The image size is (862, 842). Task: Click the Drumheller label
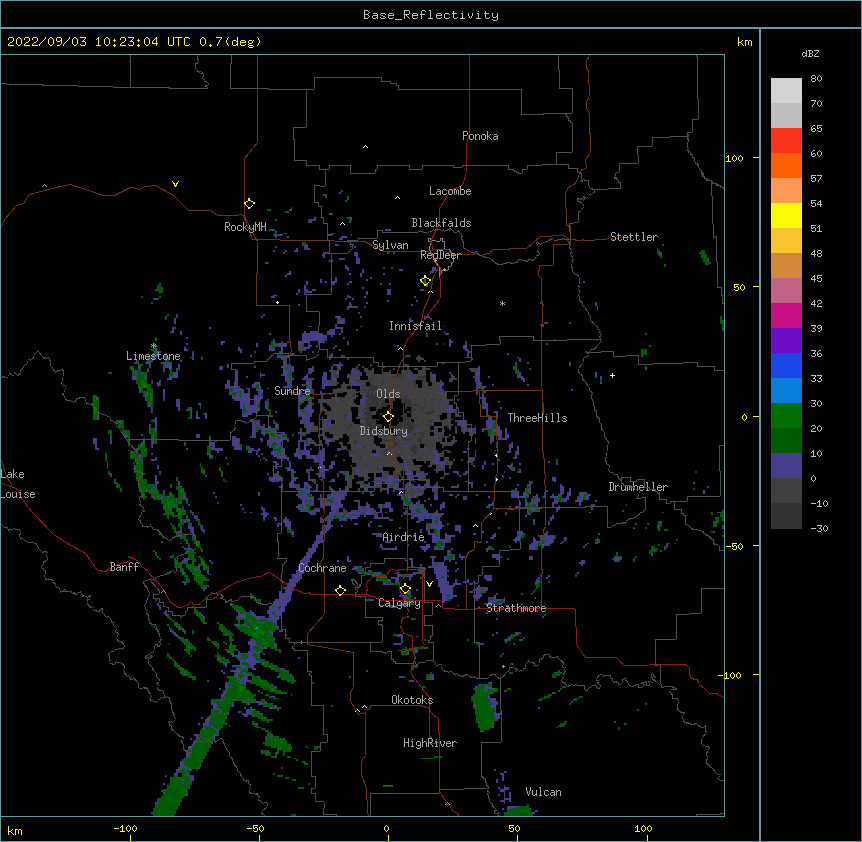pyautogui.click(x=638, y=487)
